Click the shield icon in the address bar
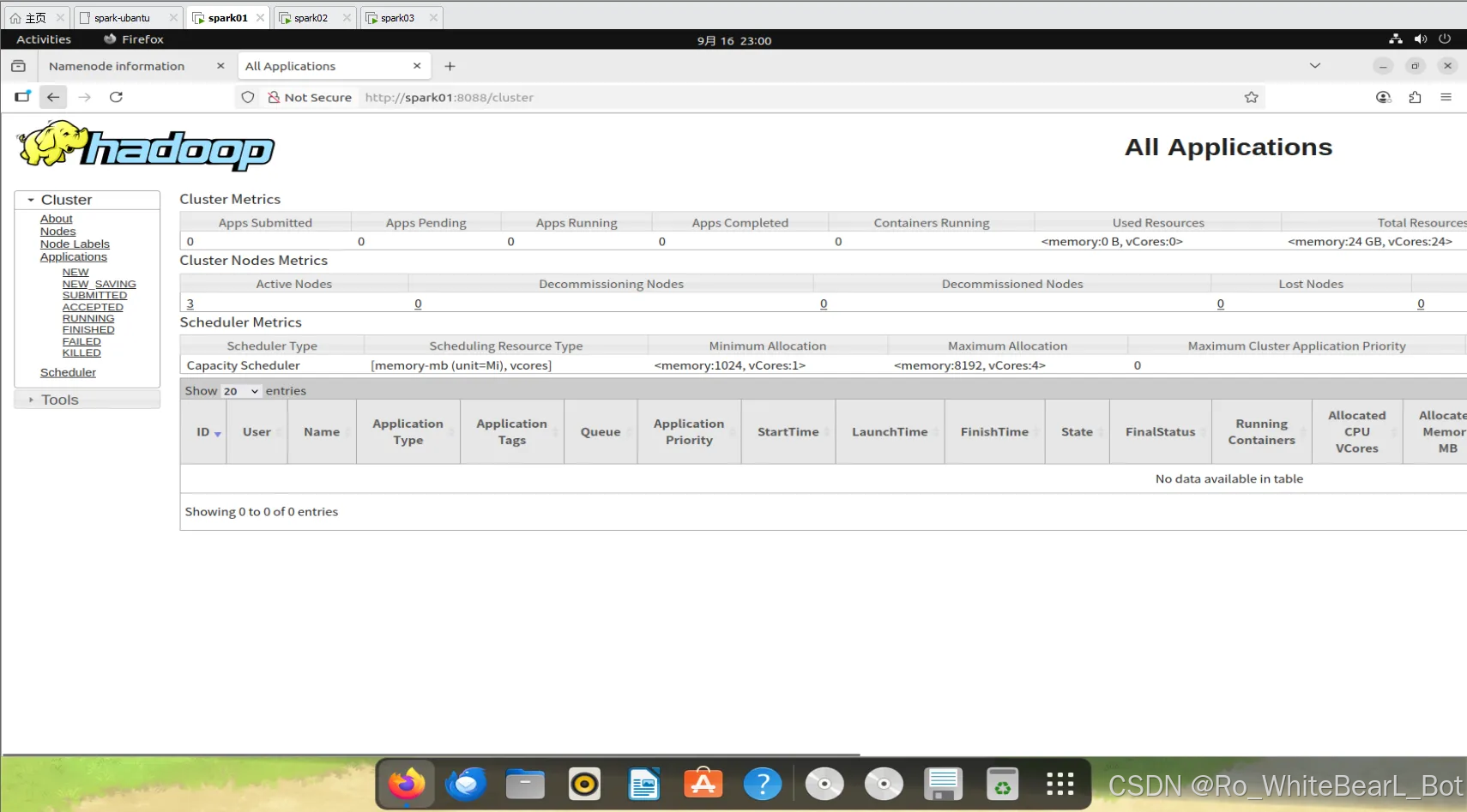The image size is (1467, 812). (247, 97)
